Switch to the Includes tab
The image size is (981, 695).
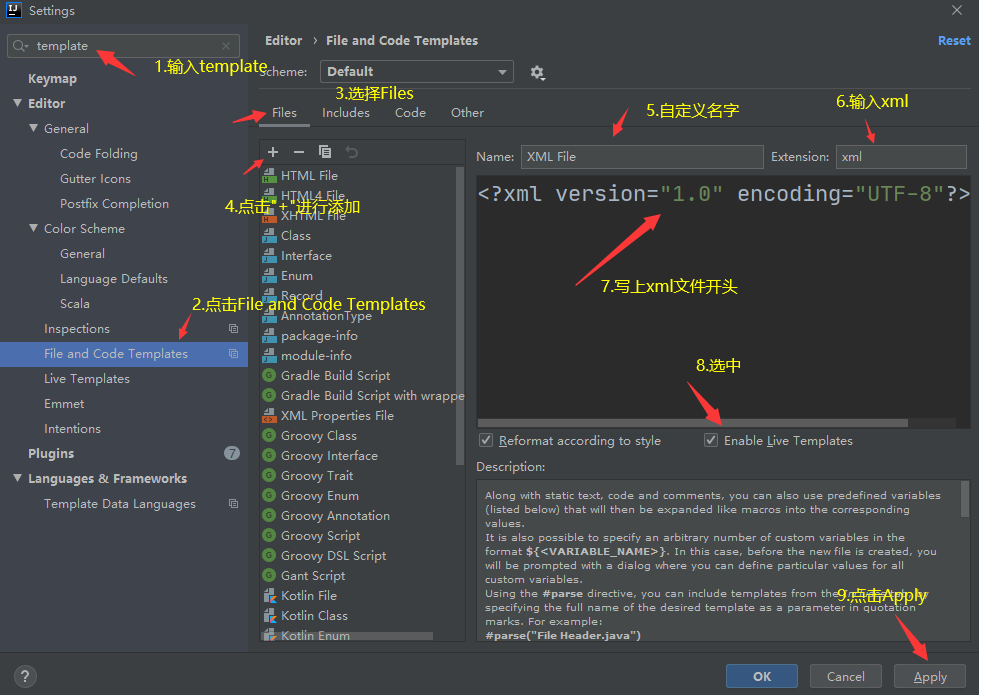coord(346,112)
